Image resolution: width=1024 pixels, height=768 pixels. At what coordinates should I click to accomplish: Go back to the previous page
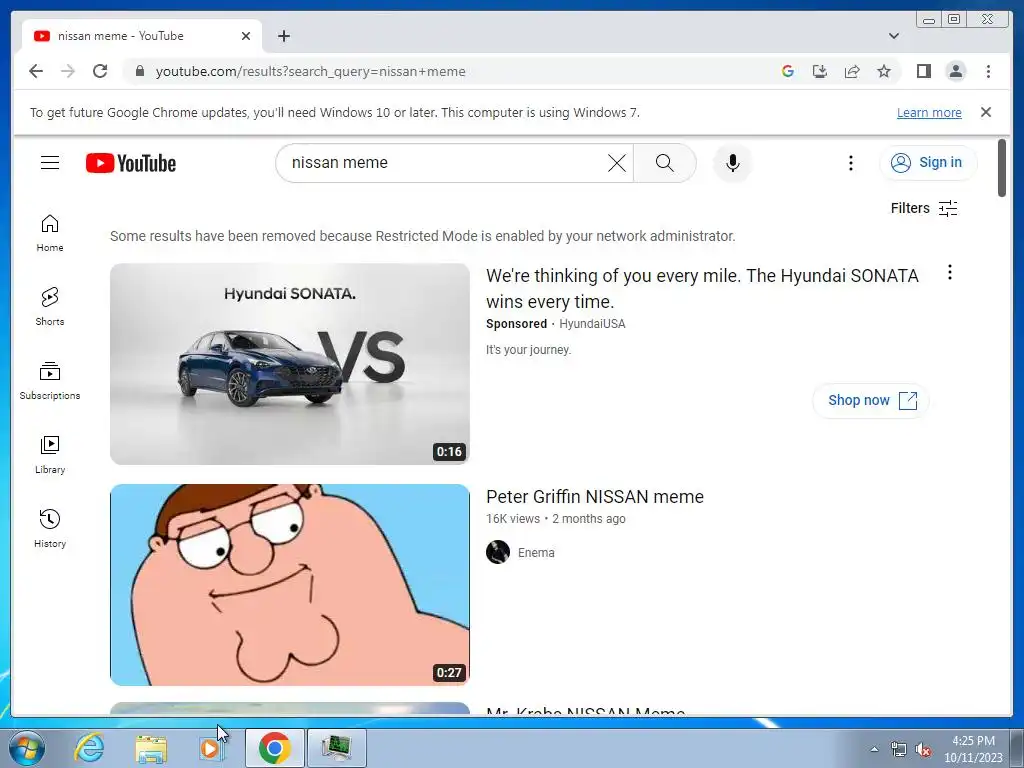[36, 71]
